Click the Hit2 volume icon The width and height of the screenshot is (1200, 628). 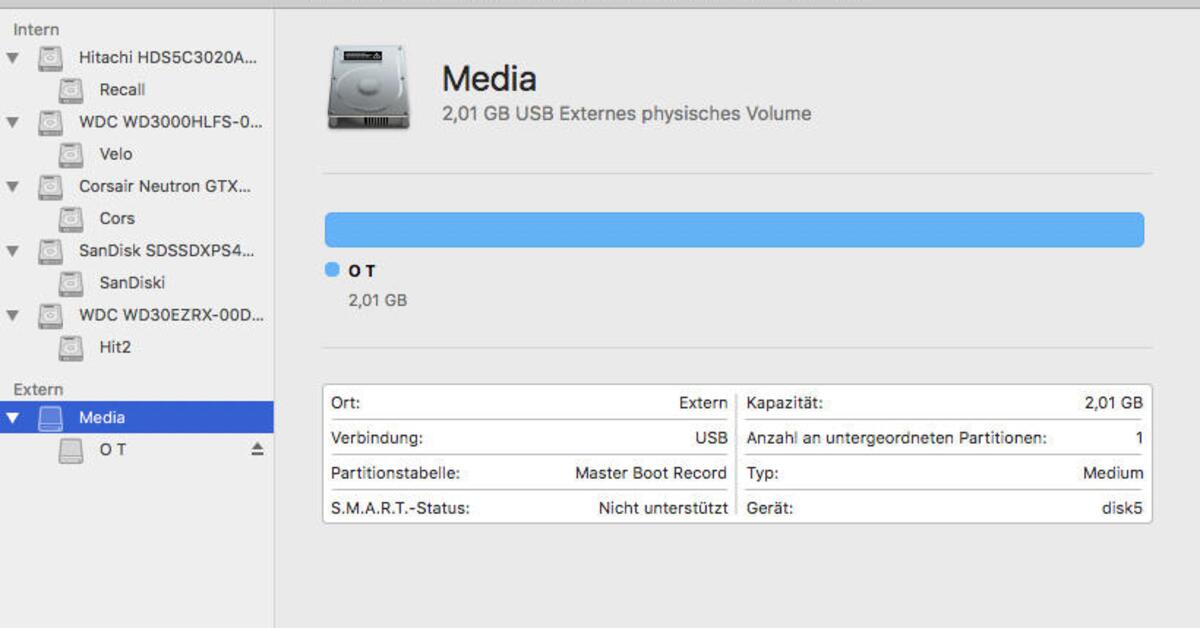point(69,347)
